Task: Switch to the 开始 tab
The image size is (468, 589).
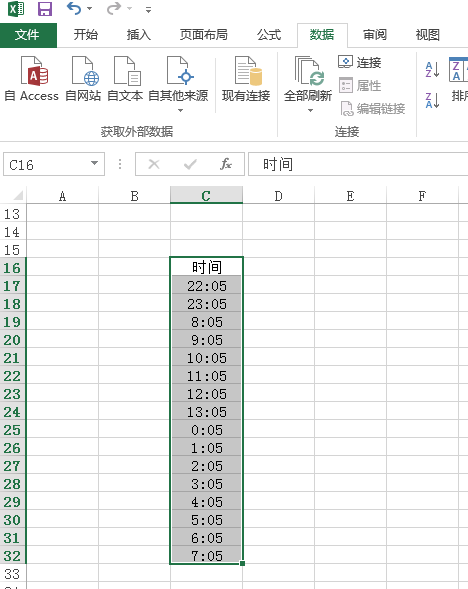Action: [86, 35]
